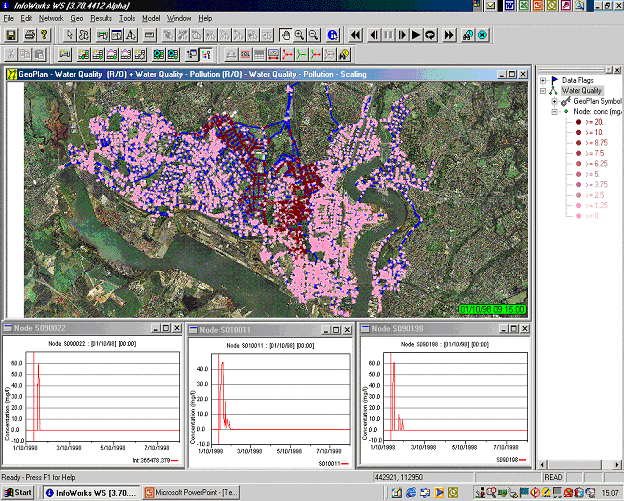Viewport: 624px width, 501px height.
Task: Collapse the Water Quality tree node
Action: [542, 90]
